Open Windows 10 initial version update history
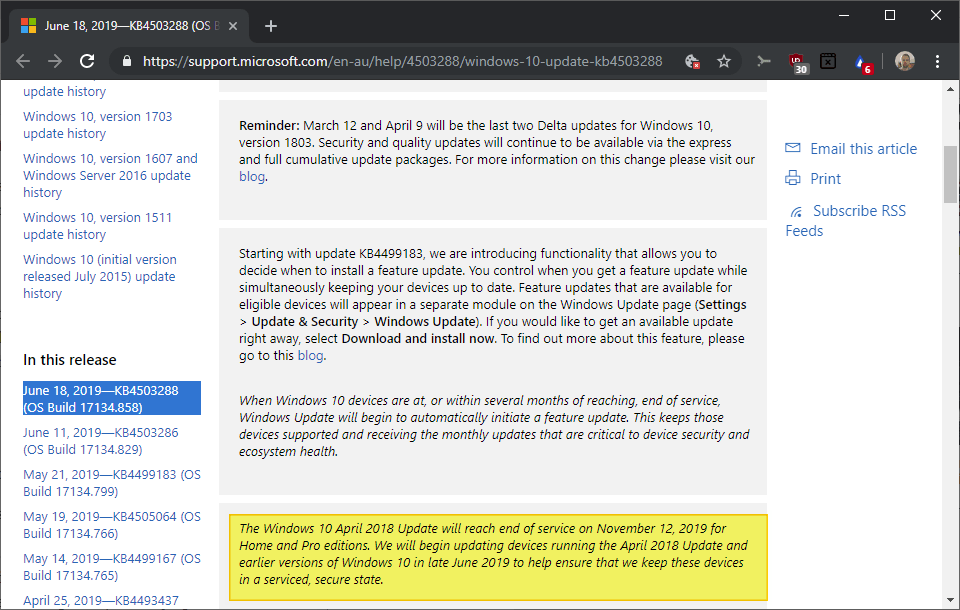Screen dimensions: 960x610 pos(100,276)
